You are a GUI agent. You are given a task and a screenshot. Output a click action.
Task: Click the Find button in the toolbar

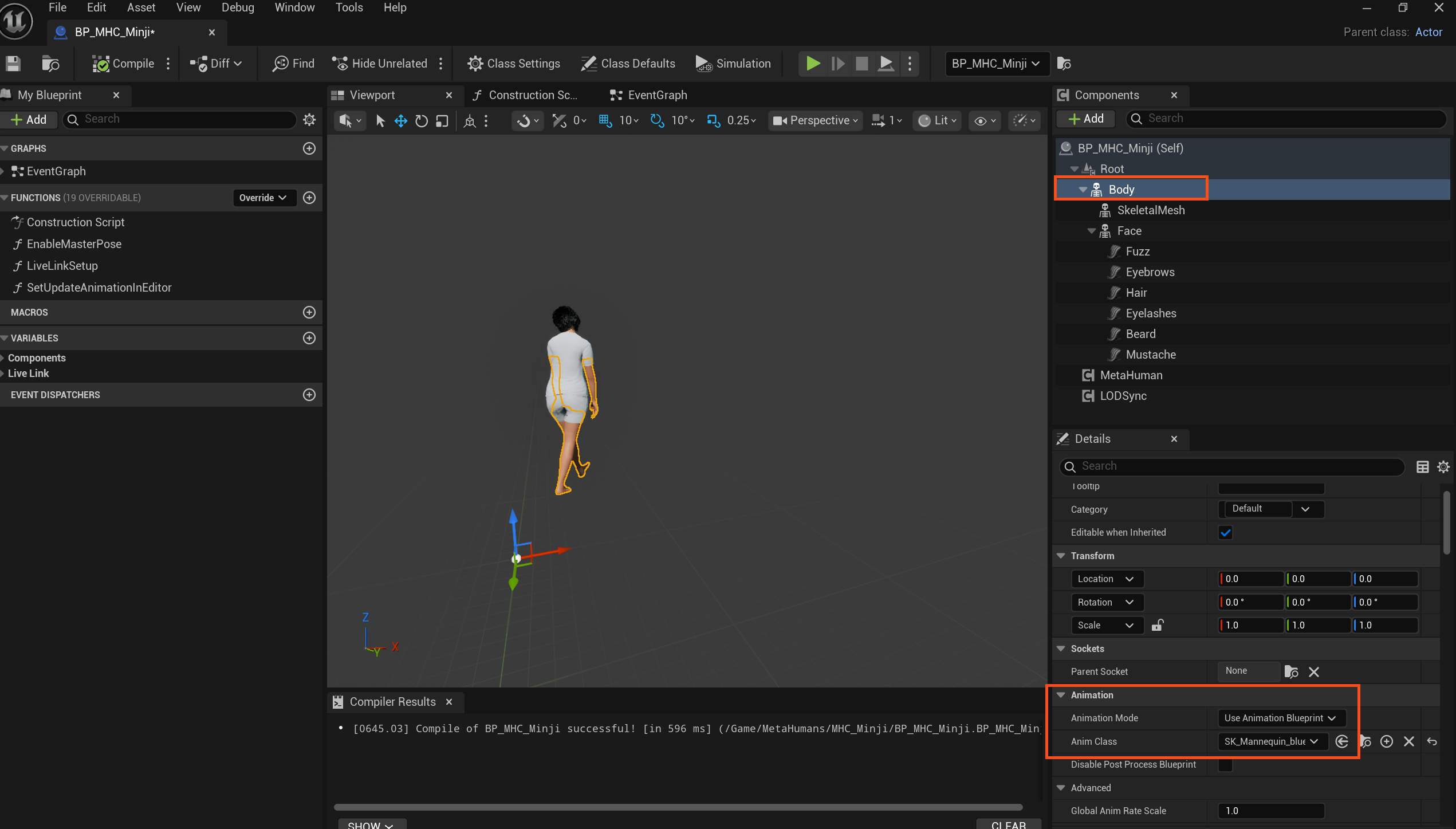click(x=293, y=64)
